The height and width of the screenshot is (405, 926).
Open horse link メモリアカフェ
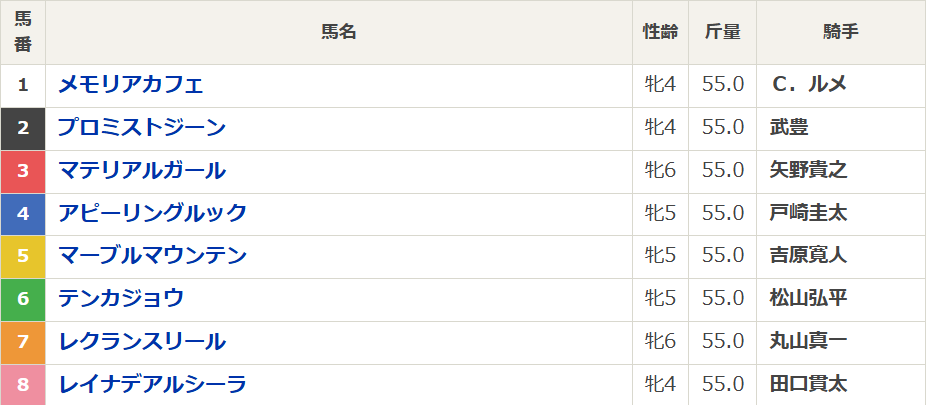[131, 84]
